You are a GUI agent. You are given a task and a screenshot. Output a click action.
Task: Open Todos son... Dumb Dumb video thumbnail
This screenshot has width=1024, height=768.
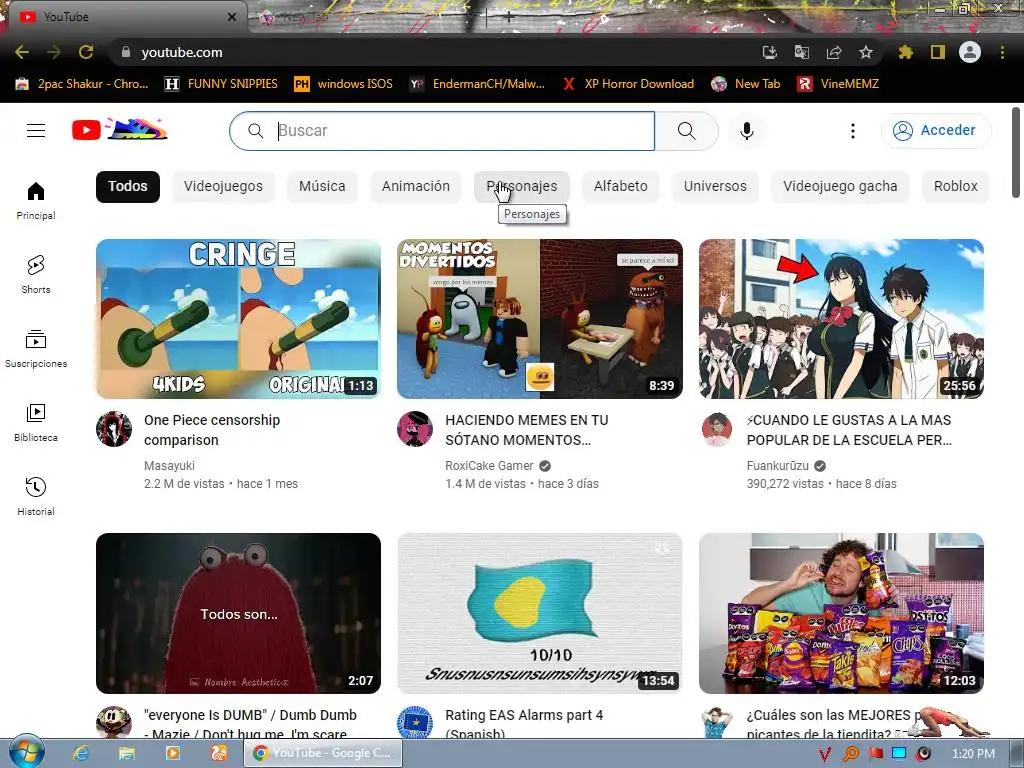[x=238, y=613]
